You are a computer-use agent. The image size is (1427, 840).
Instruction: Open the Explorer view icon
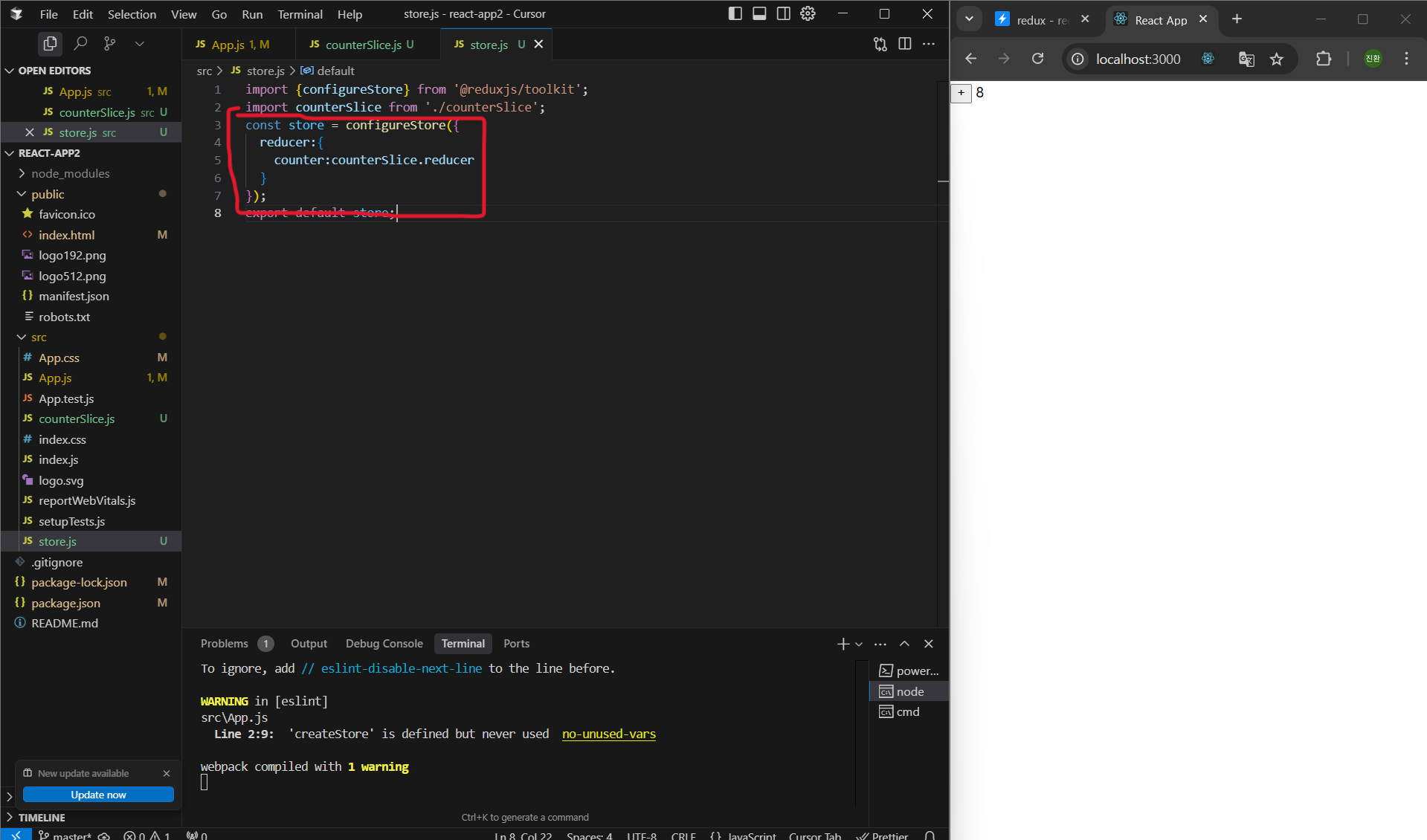pyautogui.click(x=50, y=44)
